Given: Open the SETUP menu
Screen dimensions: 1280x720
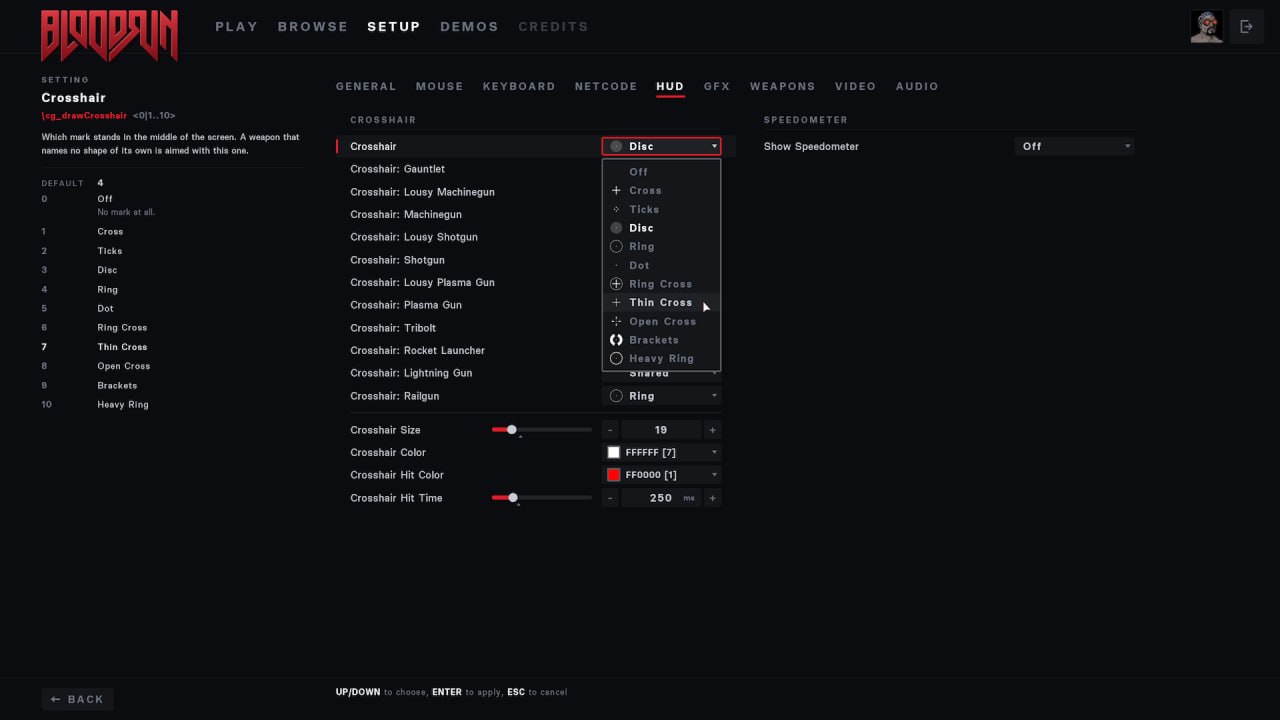Looking at the screenshot, I should tap(394, 27).
